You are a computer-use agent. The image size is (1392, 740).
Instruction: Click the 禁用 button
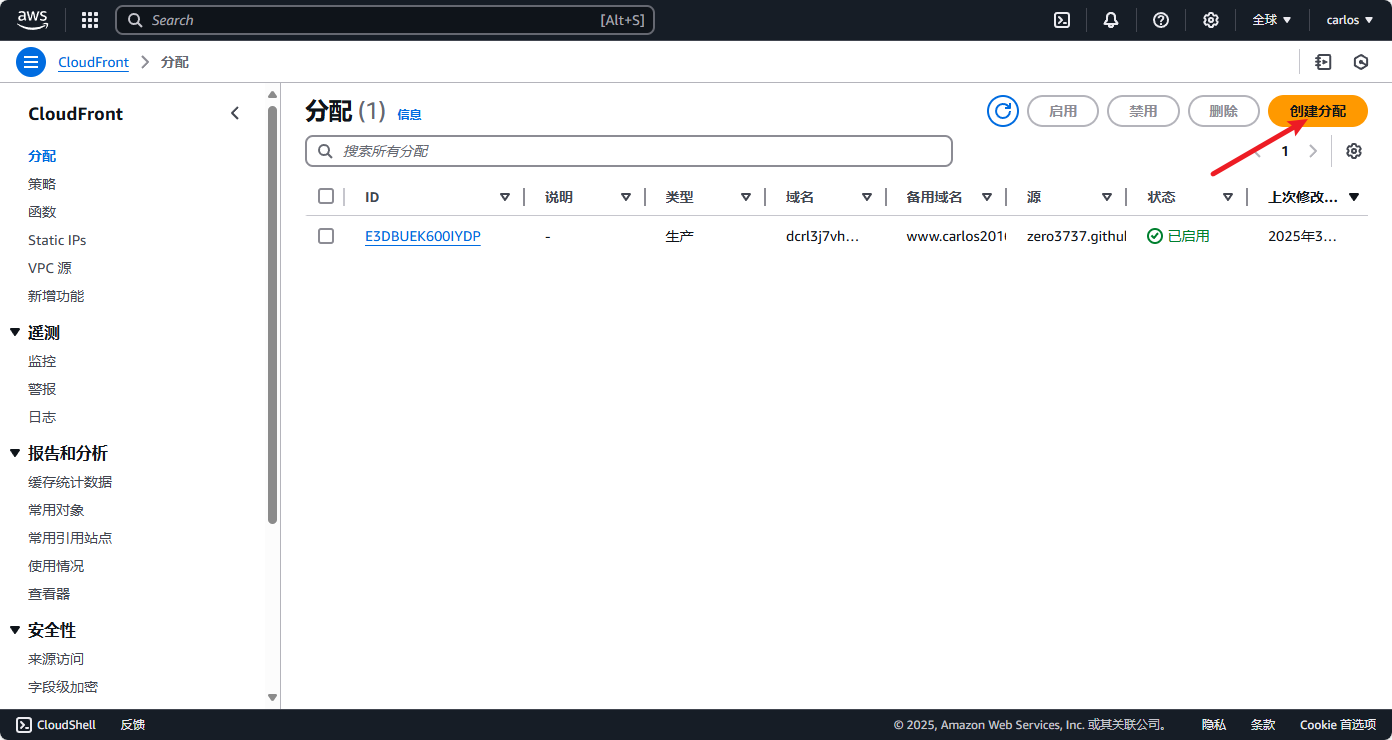click(x=1143, y=111)
